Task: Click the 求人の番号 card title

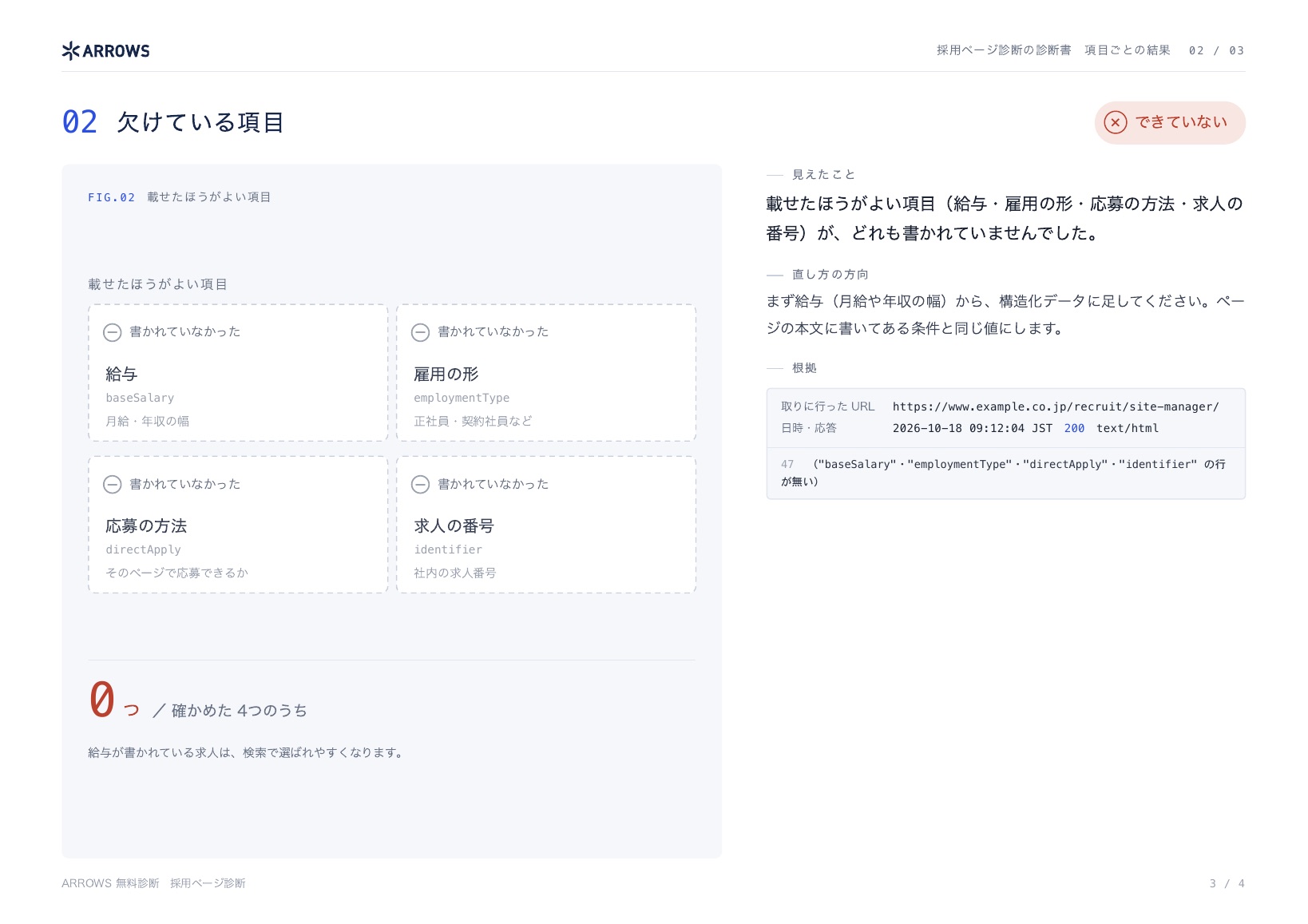Action: click(454, 525)
